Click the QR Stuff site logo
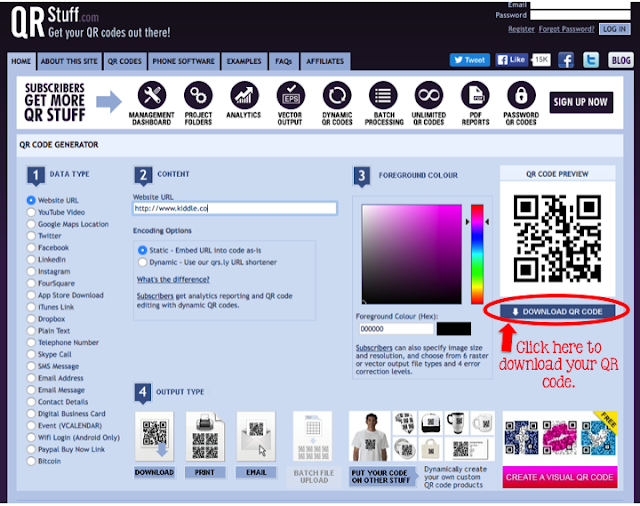The height and width of the screenshot is (506, 640). [90, 23]
